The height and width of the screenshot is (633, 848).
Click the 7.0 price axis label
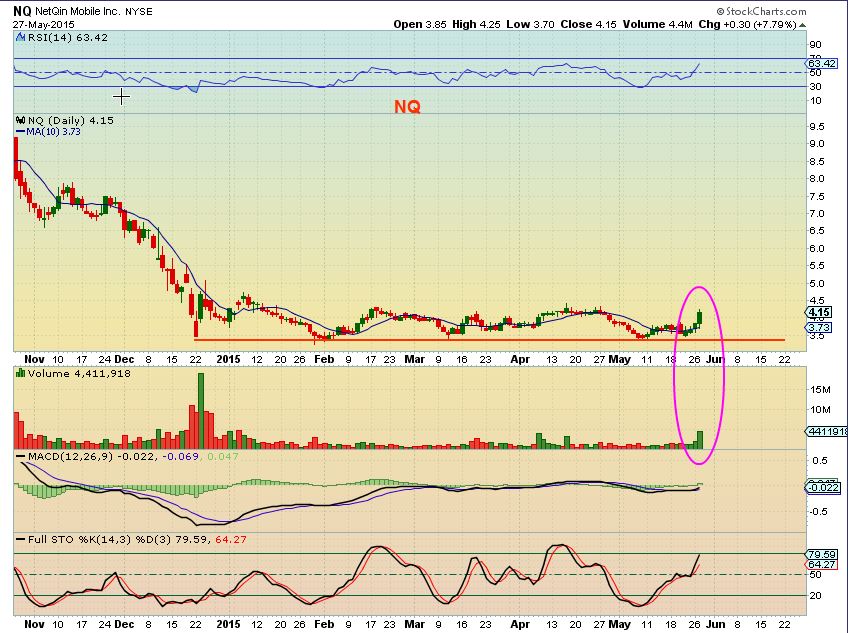(x=817, y=214)
